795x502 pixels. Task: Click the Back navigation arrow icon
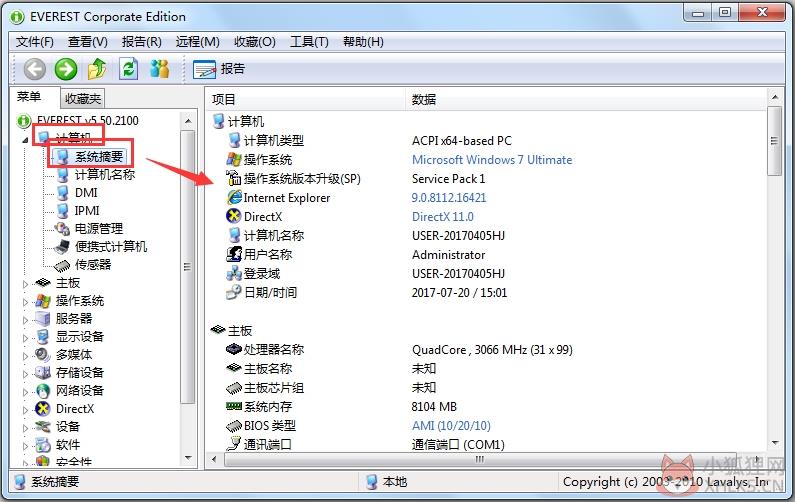tap(34, 69)
